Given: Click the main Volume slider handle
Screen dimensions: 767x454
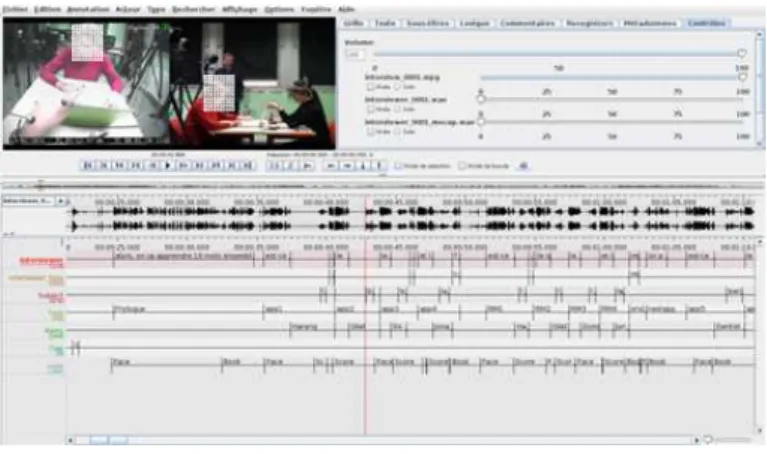Looking at the screenshot, I should click(742, 53).
